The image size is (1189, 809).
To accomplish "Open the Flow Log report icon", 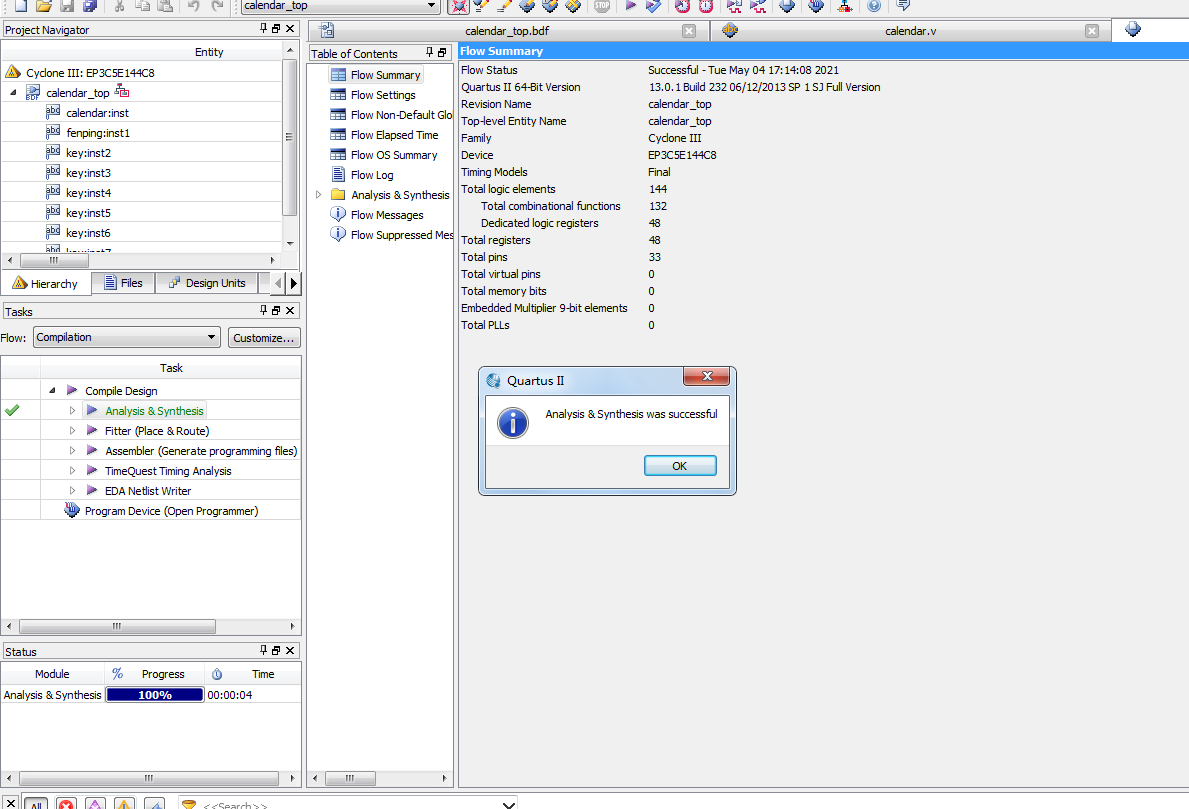I will [338, 175].
